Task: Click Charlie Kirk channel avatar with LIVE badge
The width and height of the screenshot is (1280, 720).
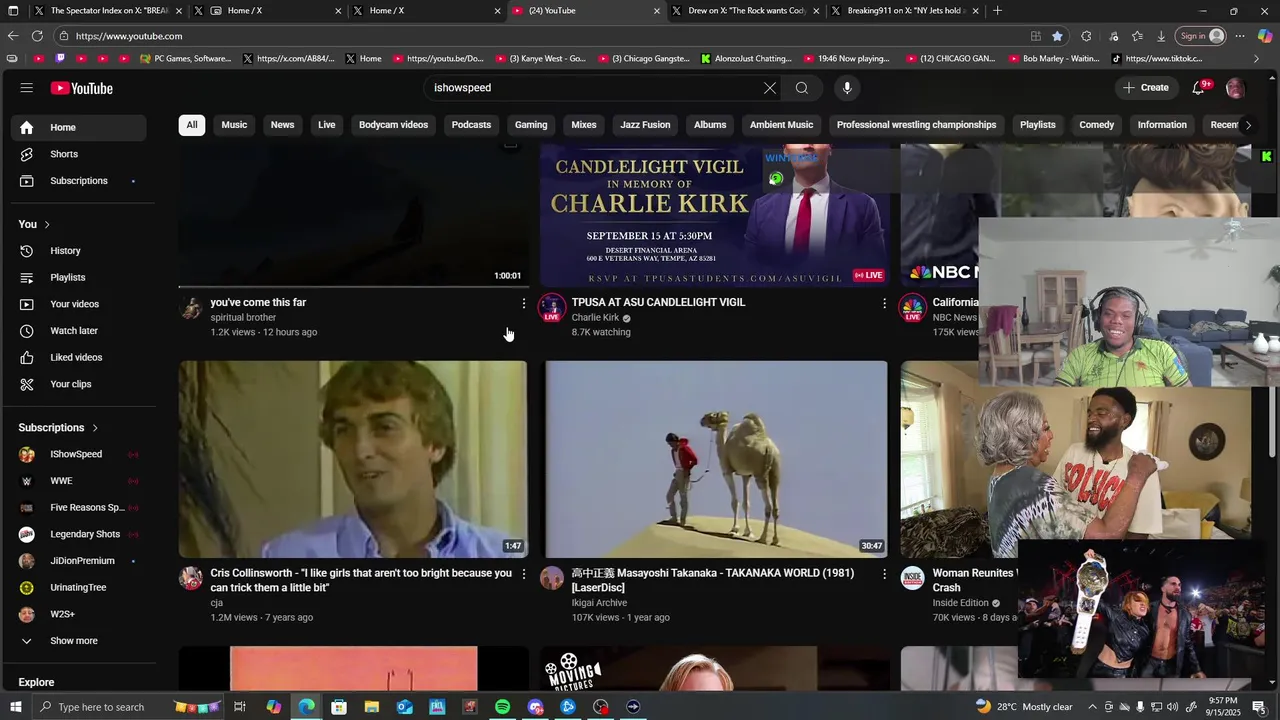Action: (x=552, y=308)
